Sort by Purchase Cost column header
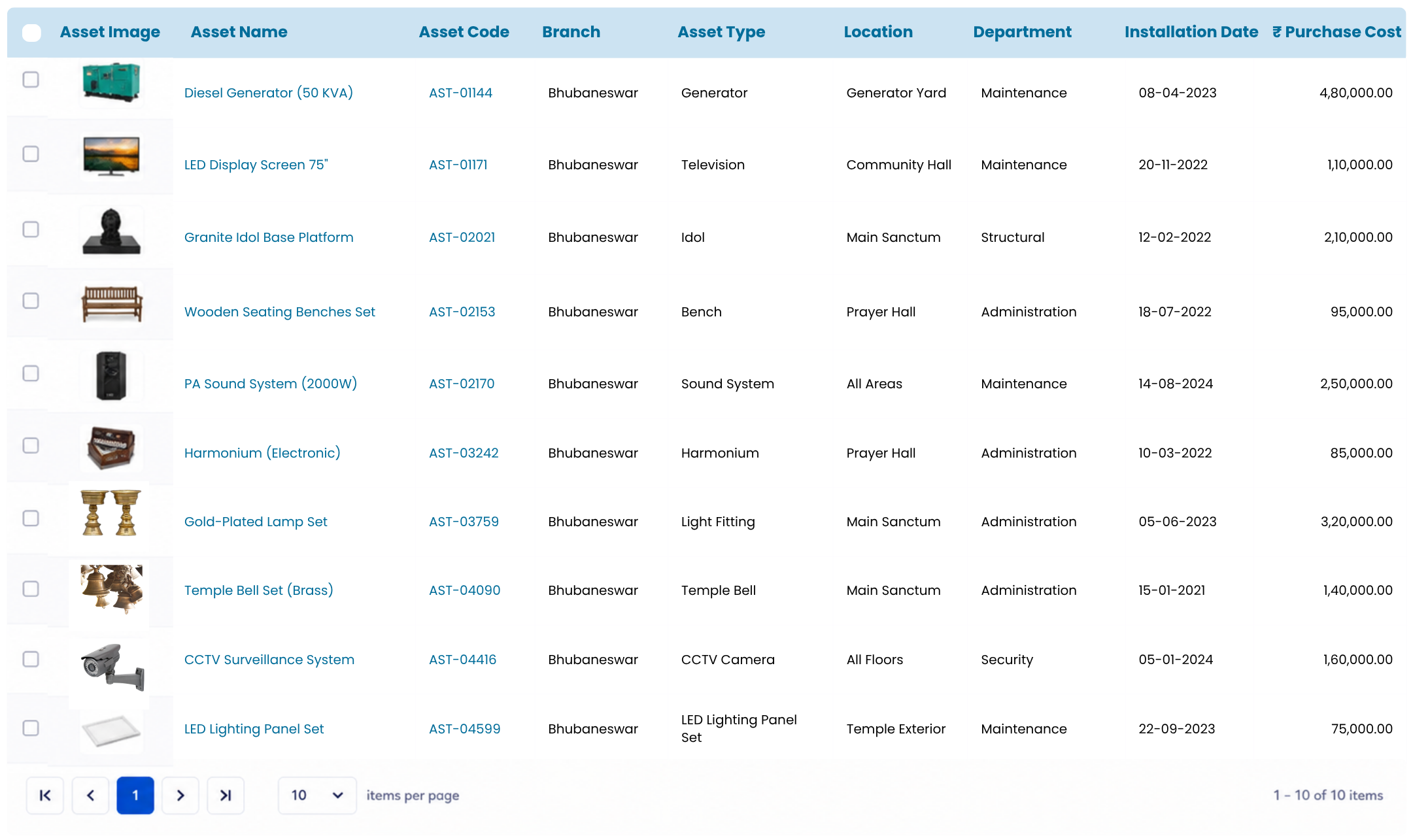This screenshot has width=1413, height=840. click(x=1336, y=32)
